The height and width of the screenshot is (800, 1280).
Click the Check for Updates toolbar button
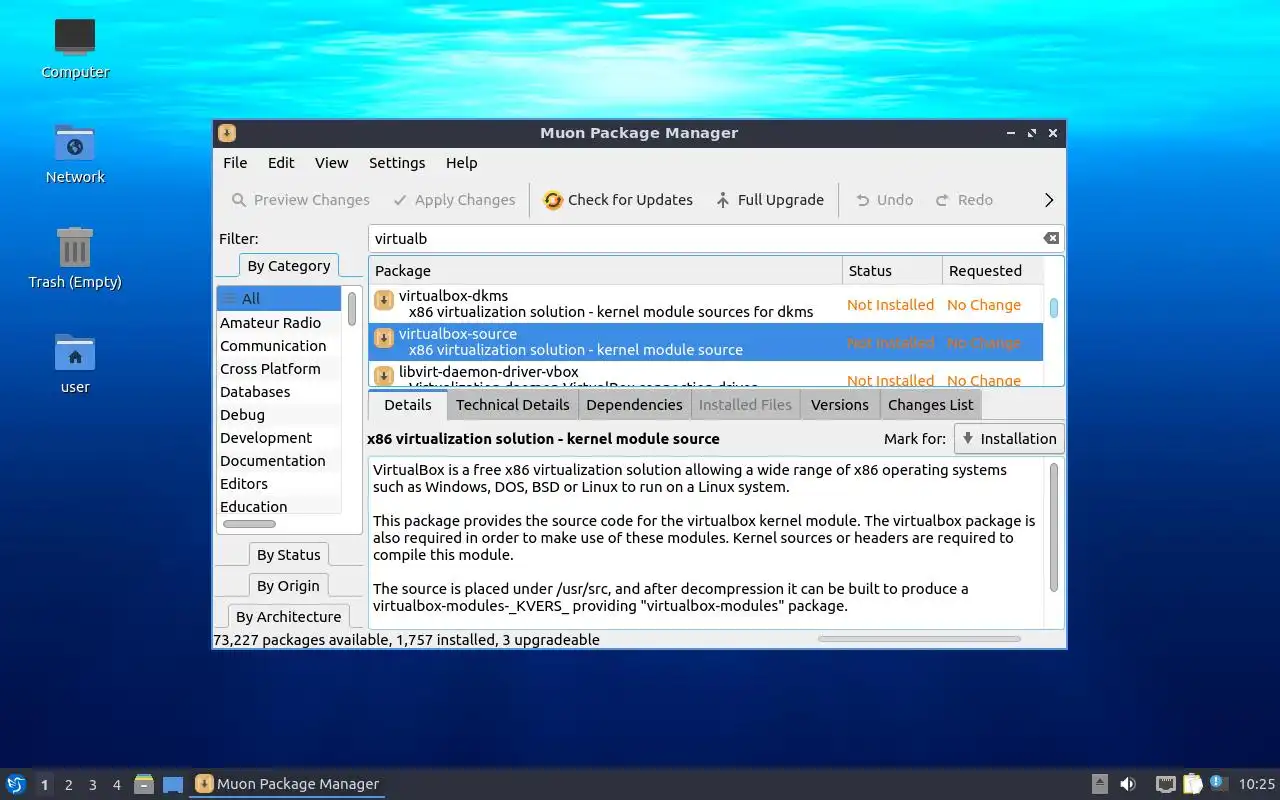[x=618, y=200]
